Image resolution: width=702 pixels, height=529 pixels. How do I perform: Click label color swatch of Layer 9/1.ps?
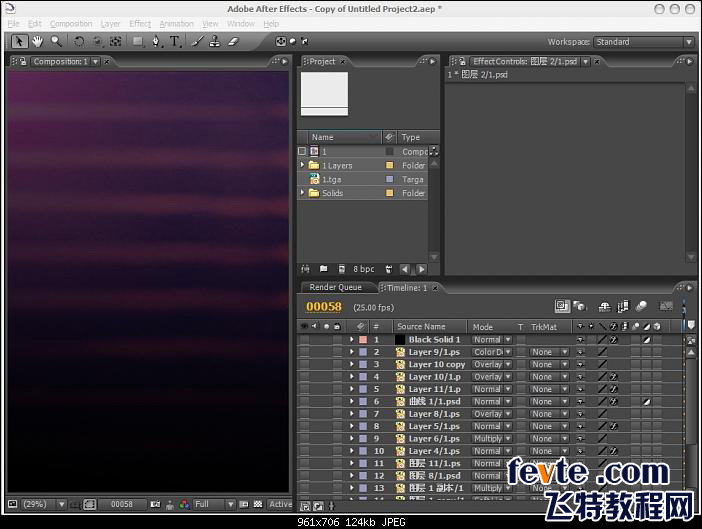point(363,352)
